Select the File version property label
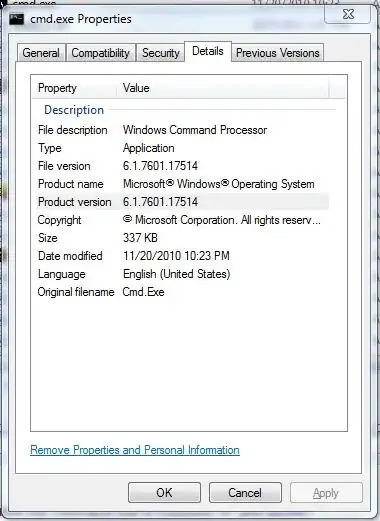 point(64,166)
